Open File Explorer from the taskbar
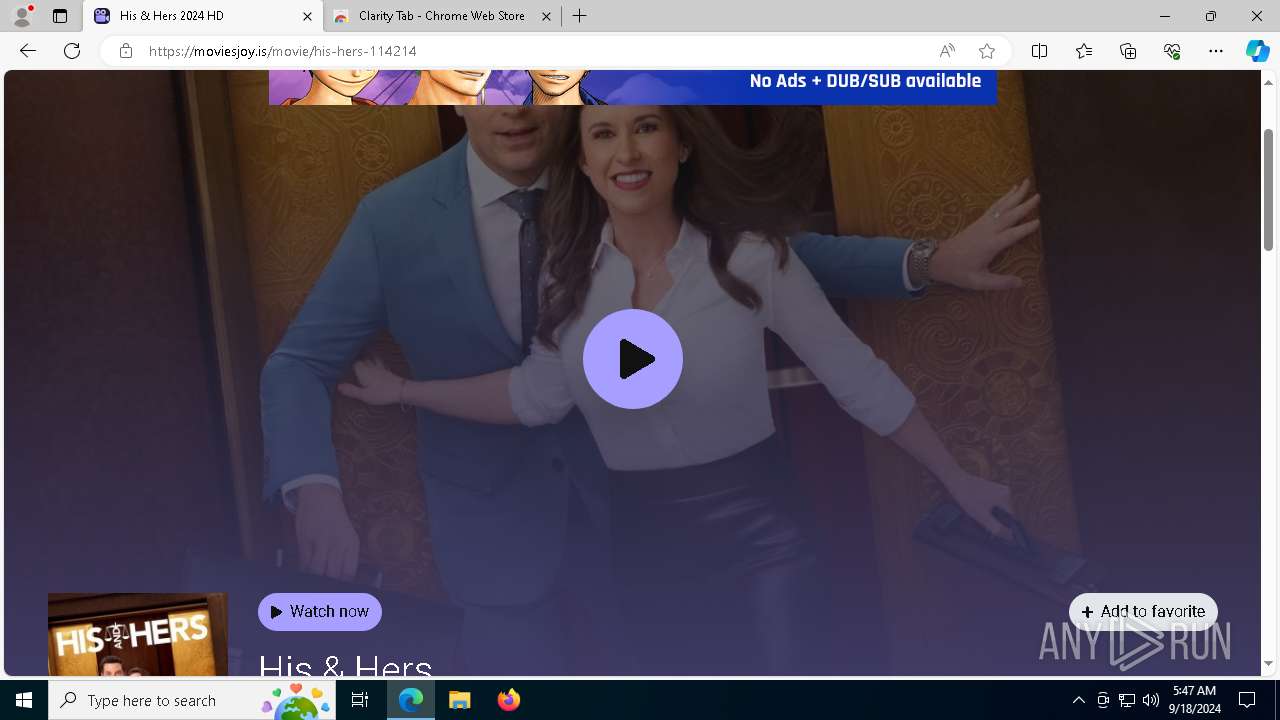Image resolution: width=1280 pixels, height=720 pixels. point(460,700)
